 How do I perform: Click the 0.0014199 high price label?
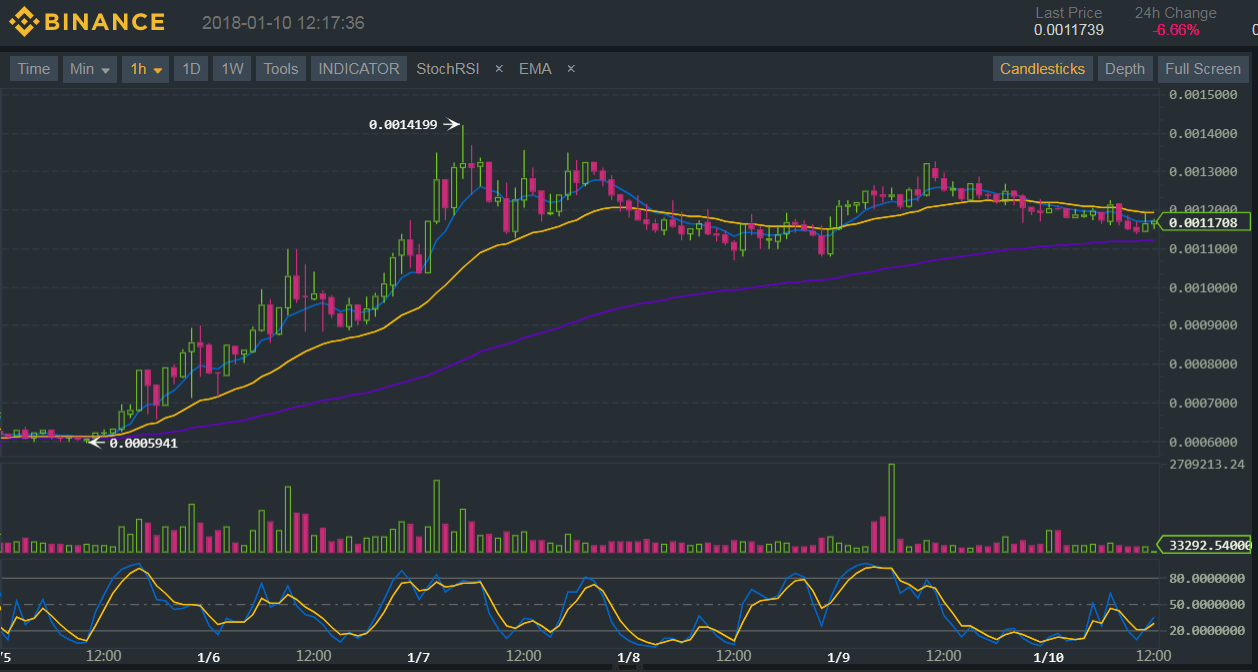tap(403, 125)
